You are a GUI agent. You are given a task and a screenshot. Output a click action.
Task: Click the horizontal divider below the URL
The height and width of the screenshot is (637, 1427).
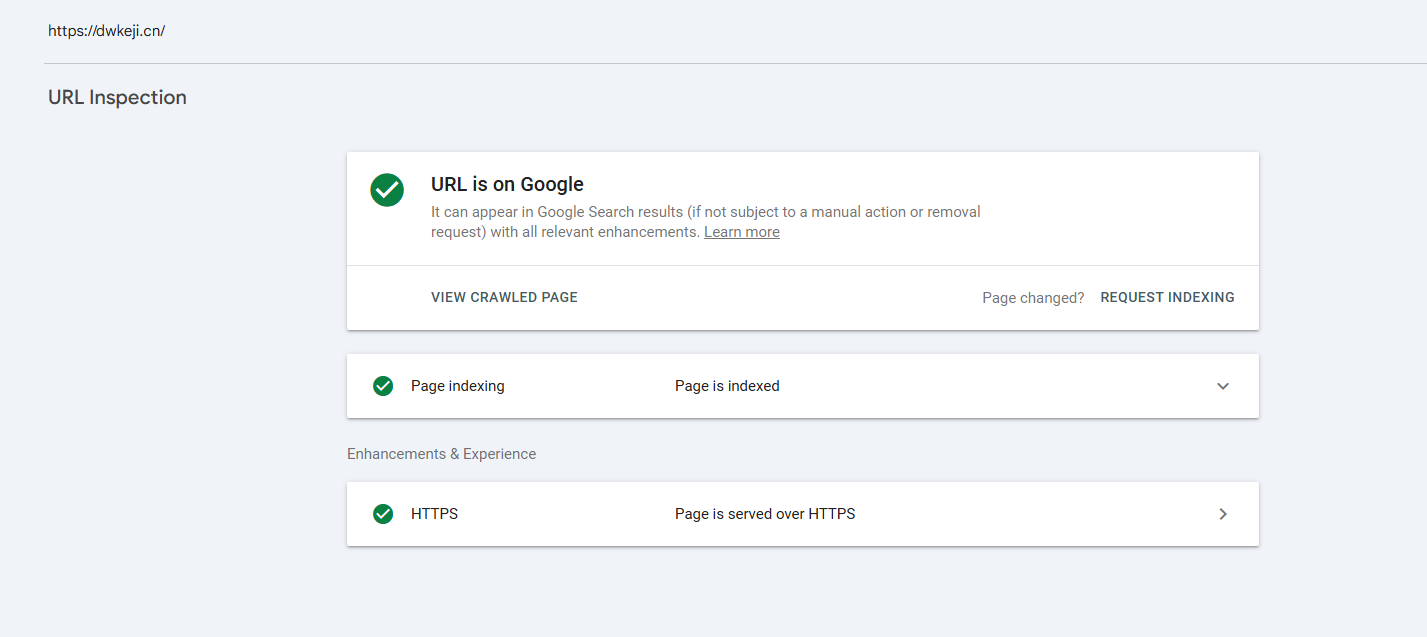(735, 64)
